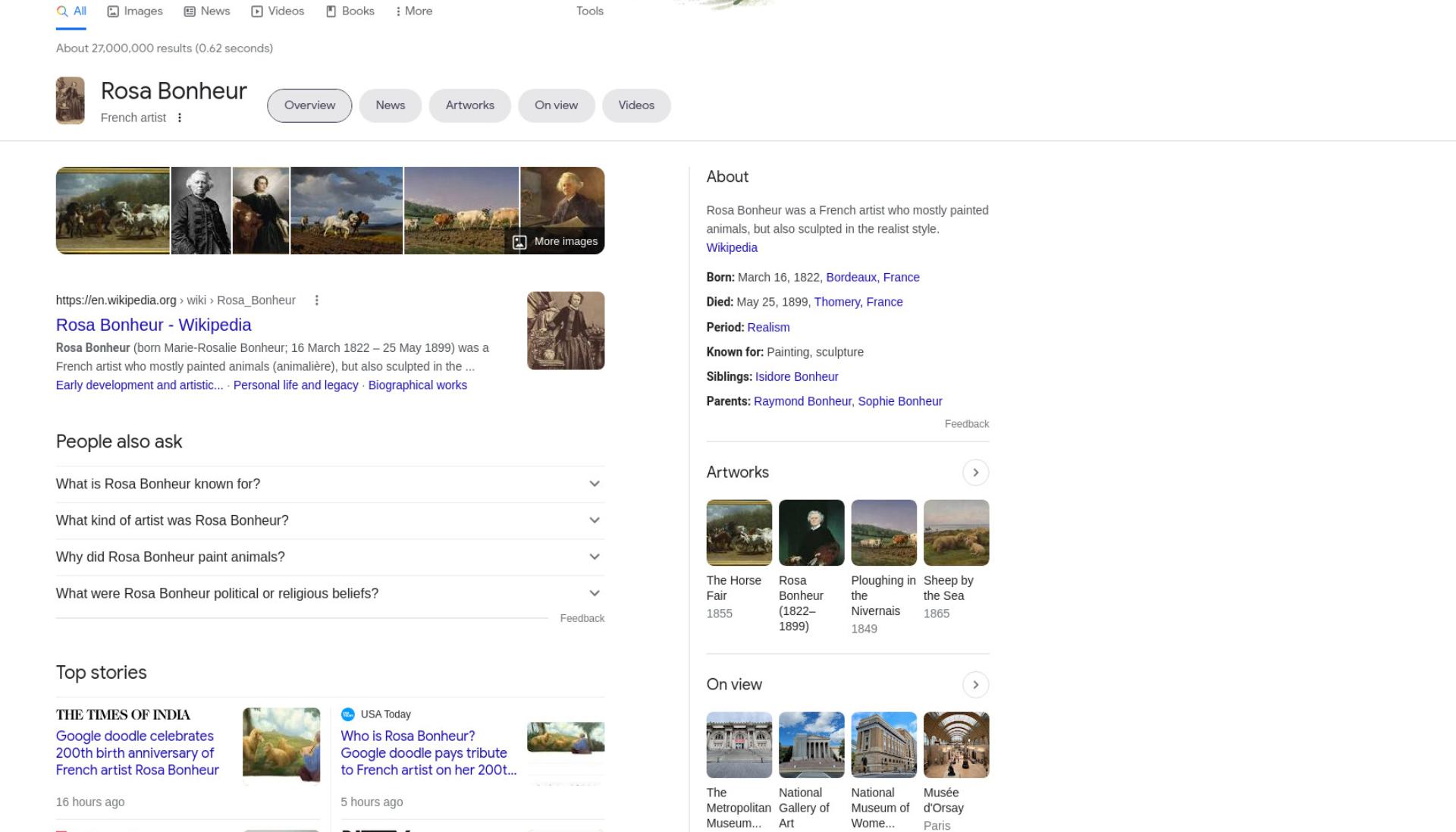Open the Sheep by the Sea artwork card
This screenshot has height=832, width=1456.
[x=956, y=560]
